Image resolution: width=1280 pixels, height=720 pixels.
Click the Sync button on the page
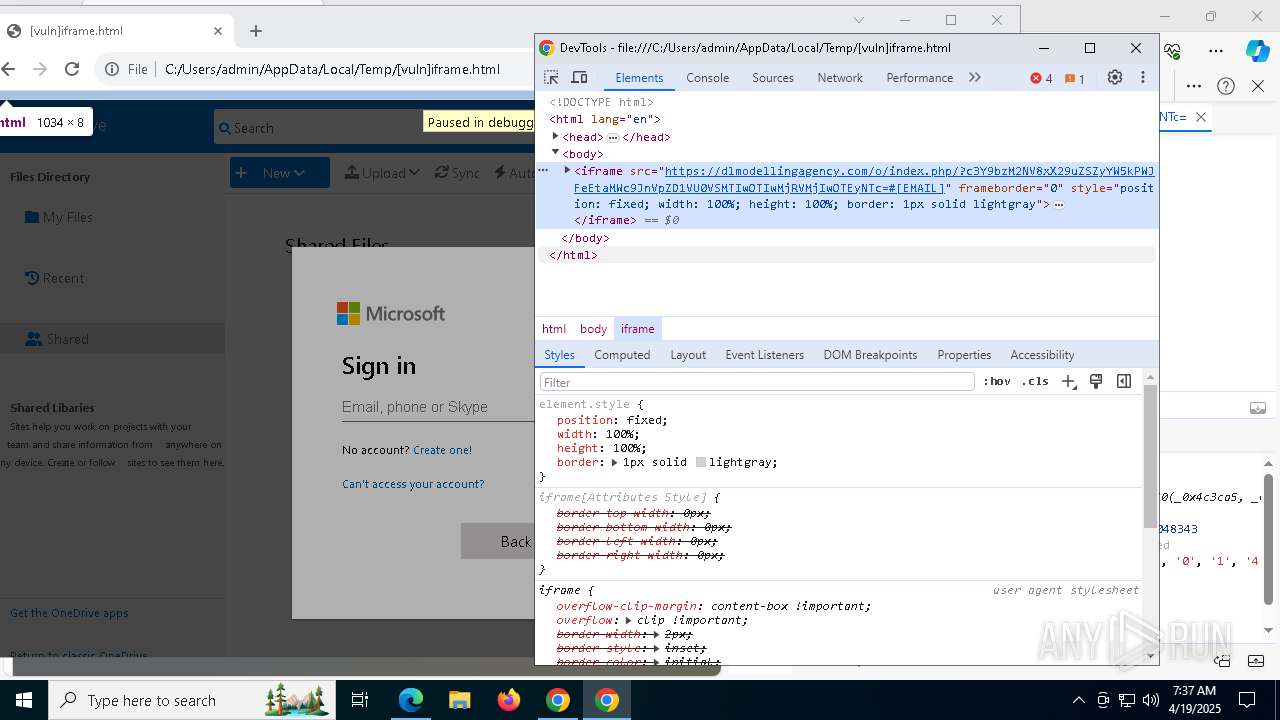457,172
